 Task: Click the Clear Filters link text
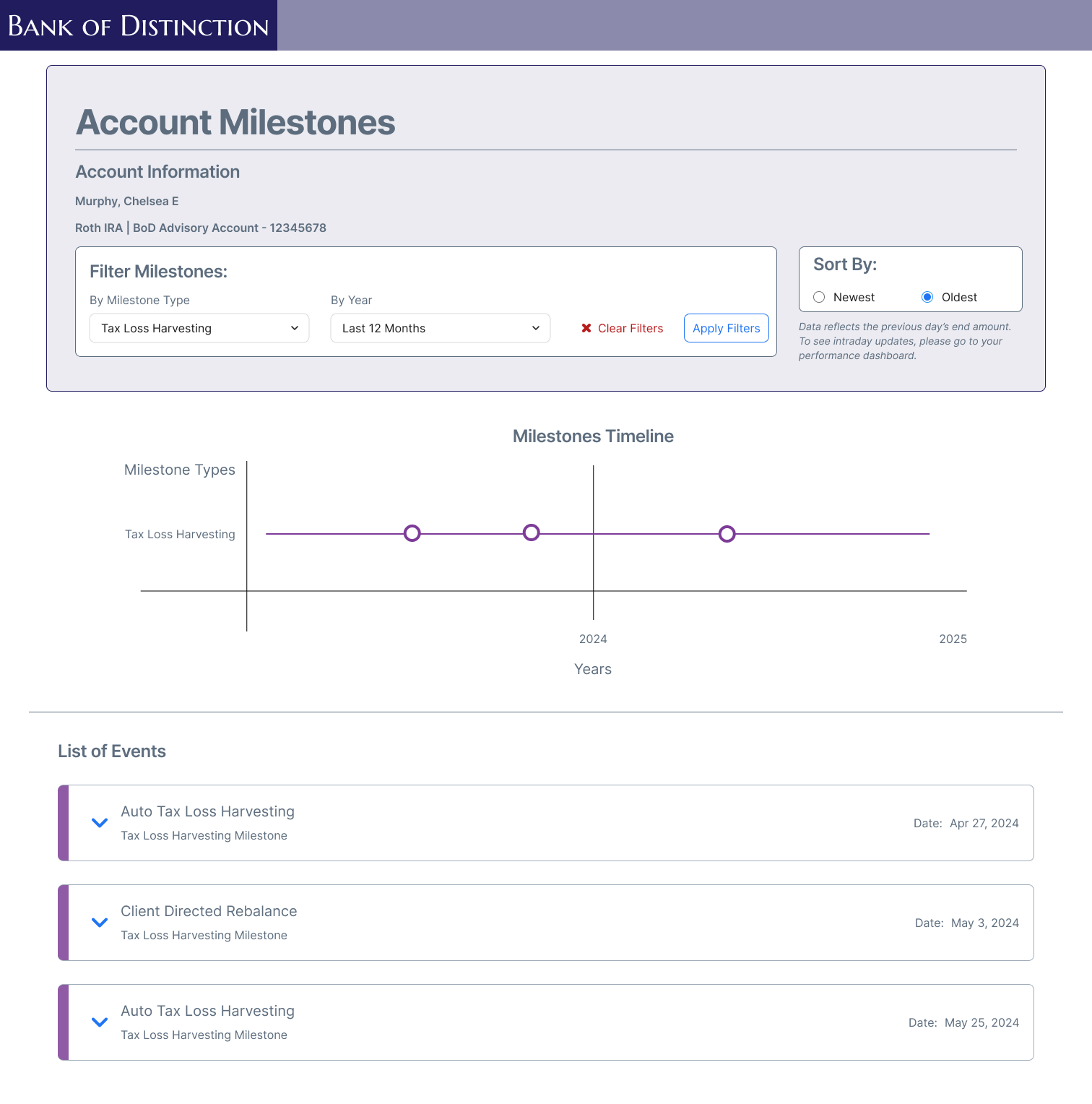point(630,328)
